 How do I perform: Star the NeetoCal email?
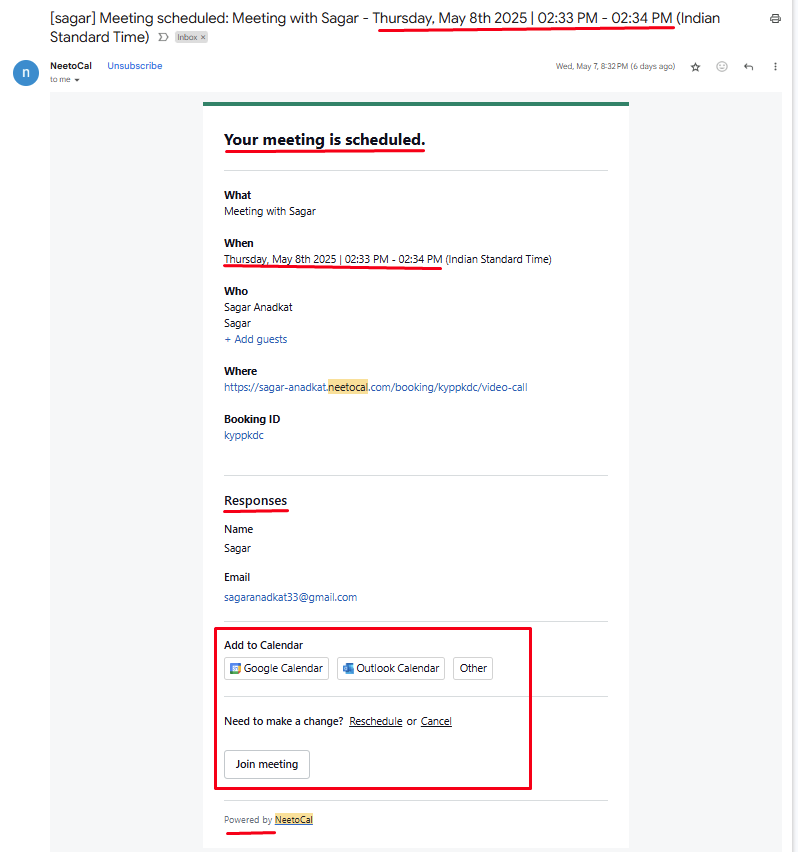pos(695,67)
